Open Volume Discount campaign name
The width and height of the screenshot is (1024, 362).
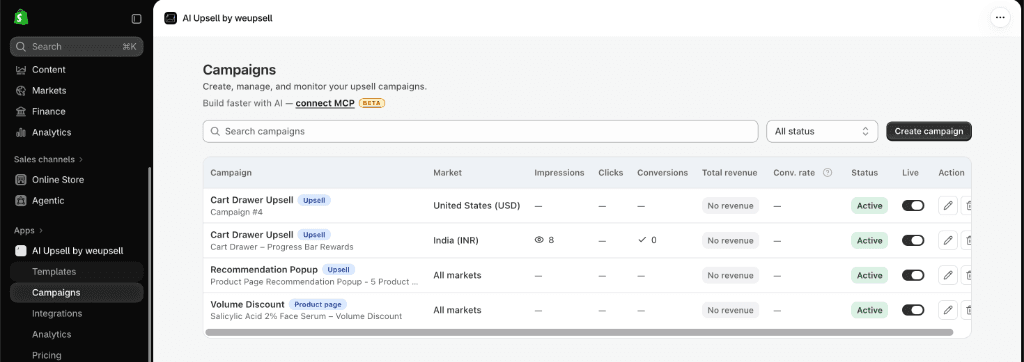(x=247, y=304)
